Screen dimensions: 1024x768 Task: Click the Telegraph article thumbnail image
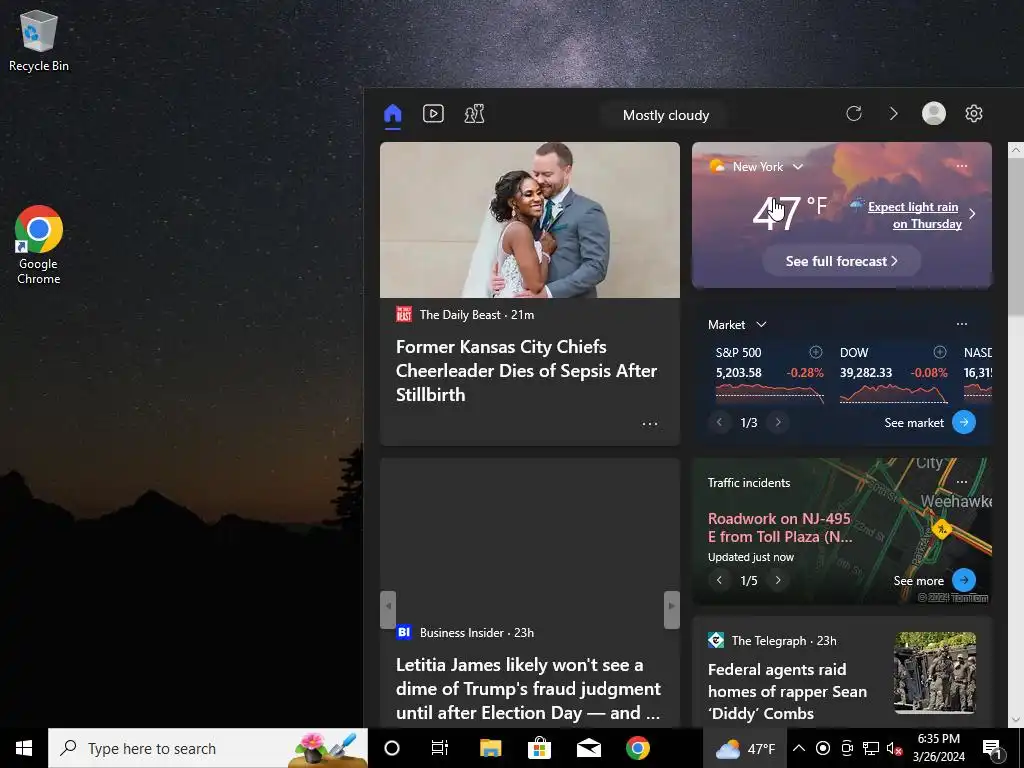935,672
